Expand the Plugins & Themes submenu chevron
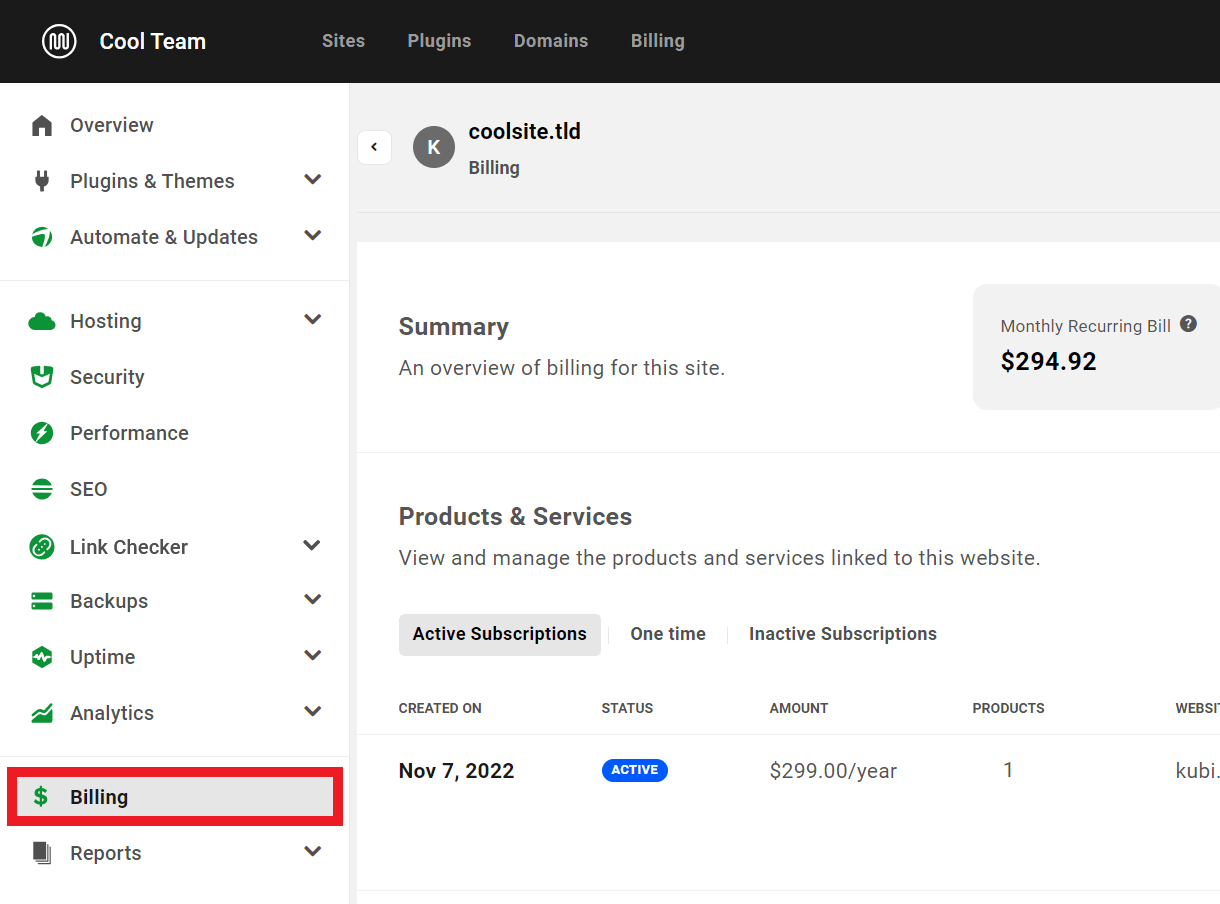The image size is (1220, 904). [313, 180]
